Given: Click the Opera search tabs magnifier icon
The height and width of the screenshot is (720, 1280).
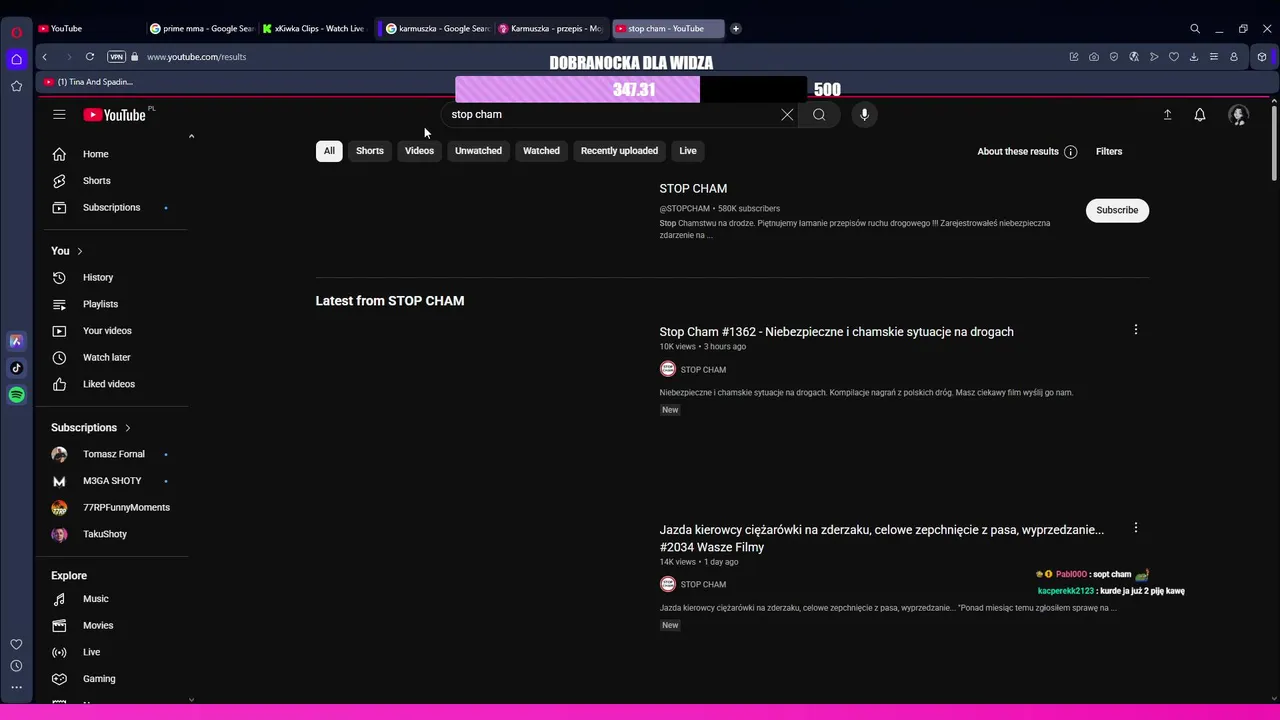Looking at the screenshot, I should point(1195,29).
